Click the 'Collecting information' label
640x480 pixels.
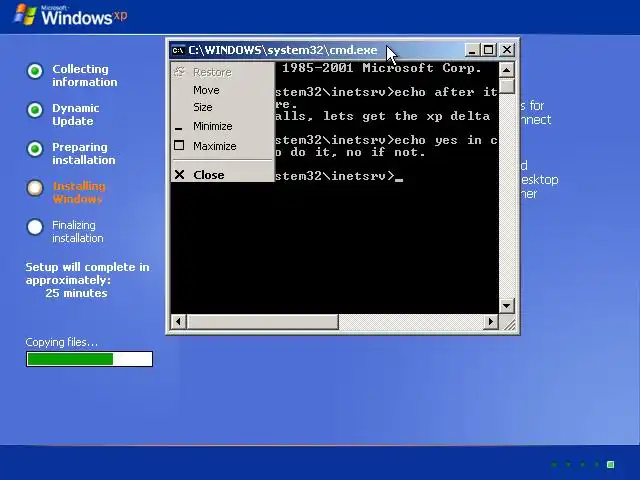pos(84,75)
